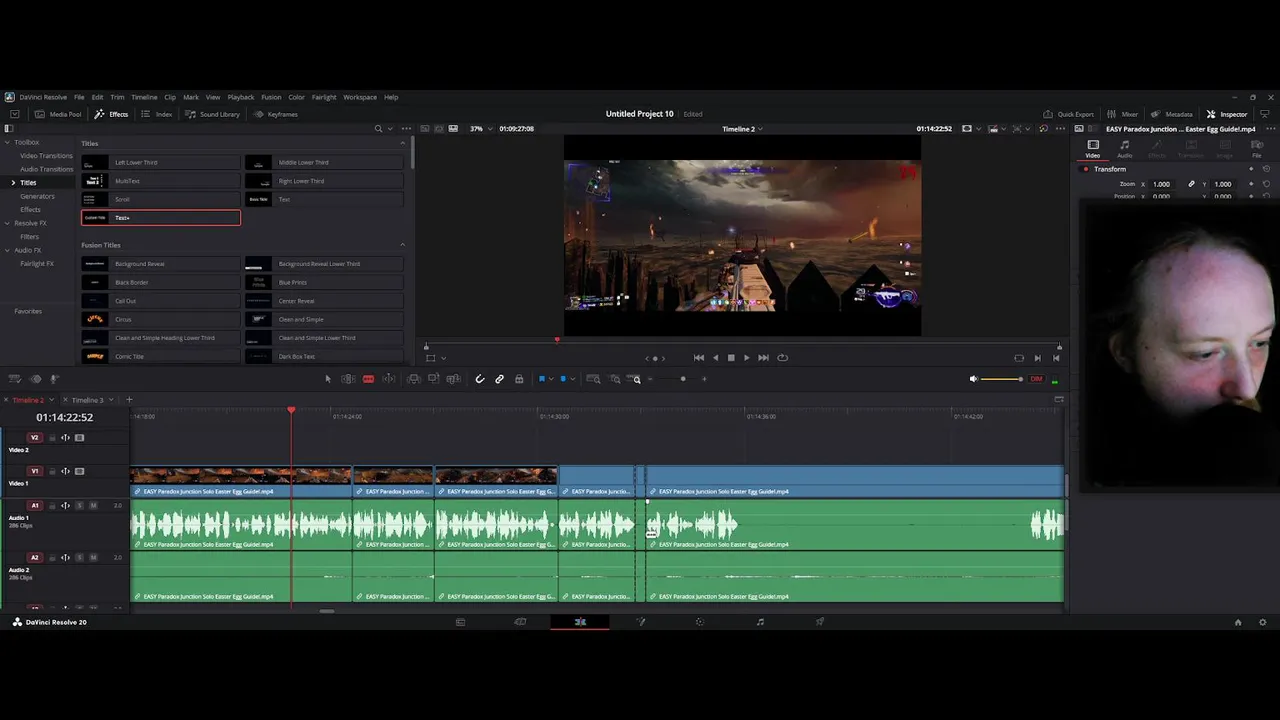Open the Media Pool panel
This screenshot has height=720, width=1280.
58,114
